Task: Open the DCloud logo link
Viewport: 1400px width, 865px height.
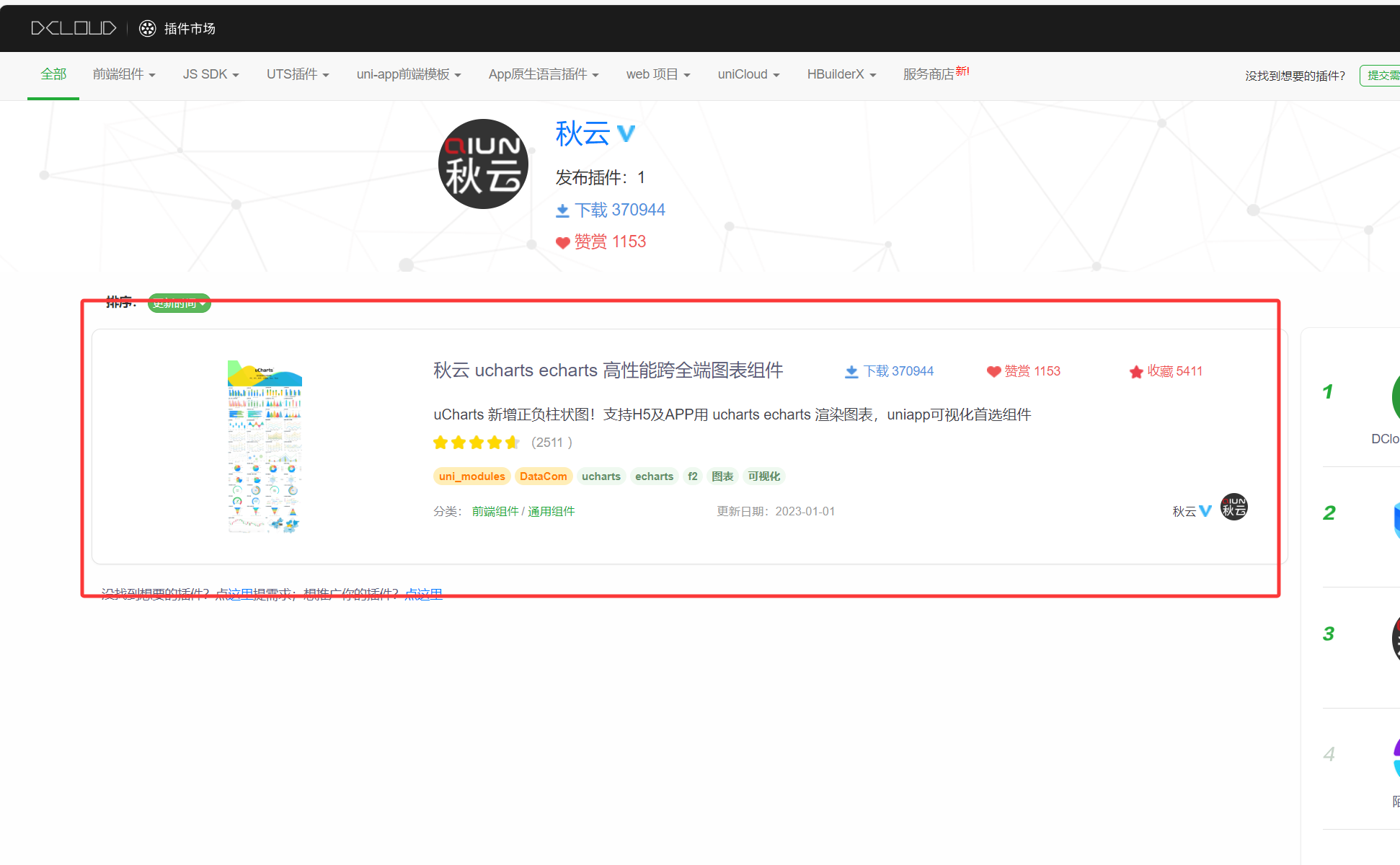Action: (x=74, y=28)
